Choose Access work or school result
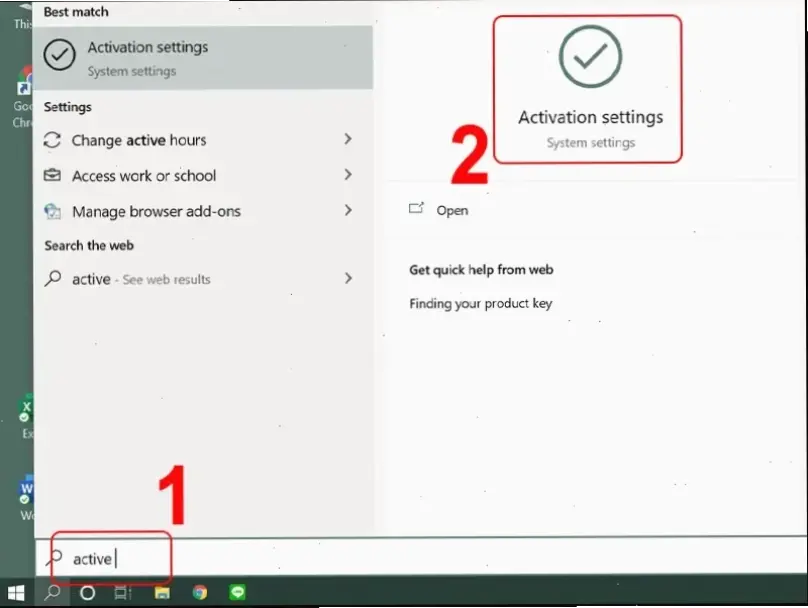 click(x=143, y=176)
